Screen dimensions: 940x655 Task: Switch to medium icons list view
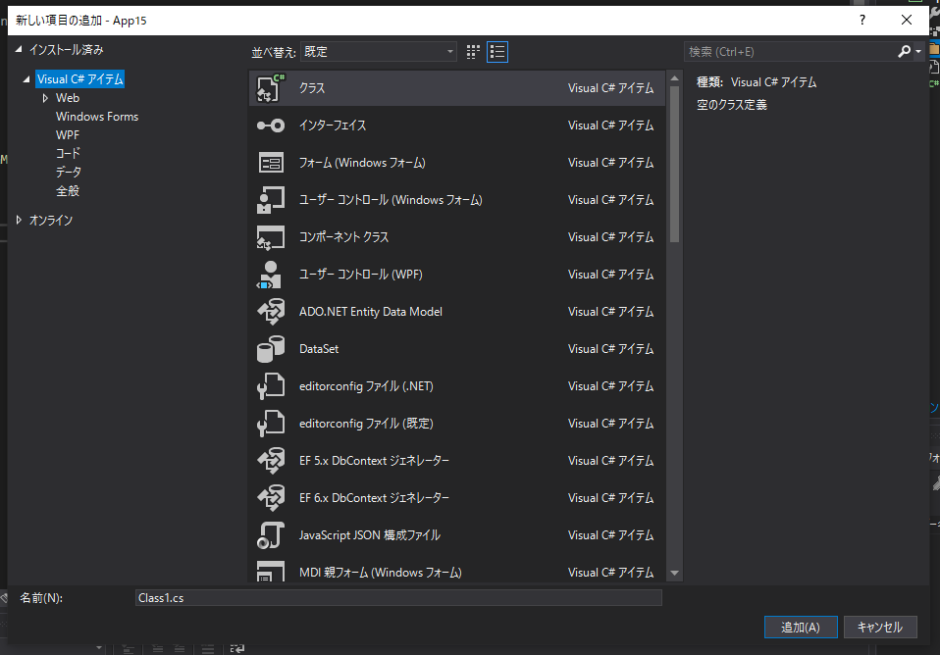pos(498,52)
